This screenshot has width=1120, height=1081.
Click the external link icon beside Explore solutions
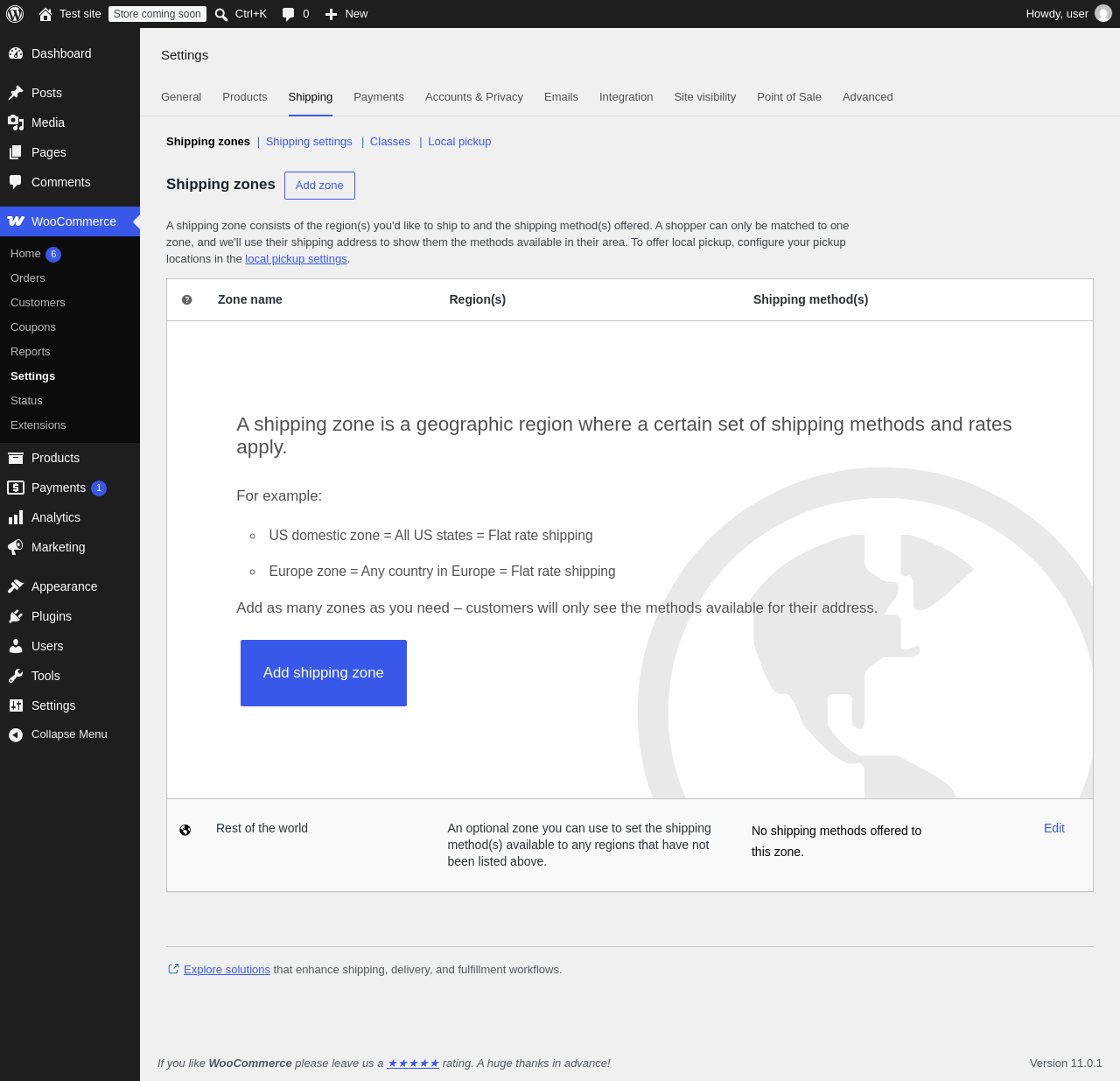(173, 969)
